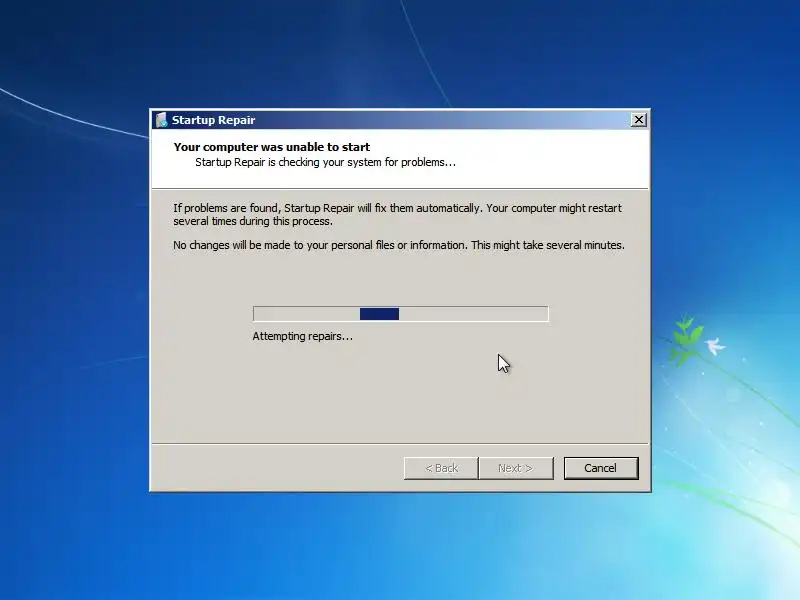Click the Startup Repair title bar icon

tap(162, 120)
